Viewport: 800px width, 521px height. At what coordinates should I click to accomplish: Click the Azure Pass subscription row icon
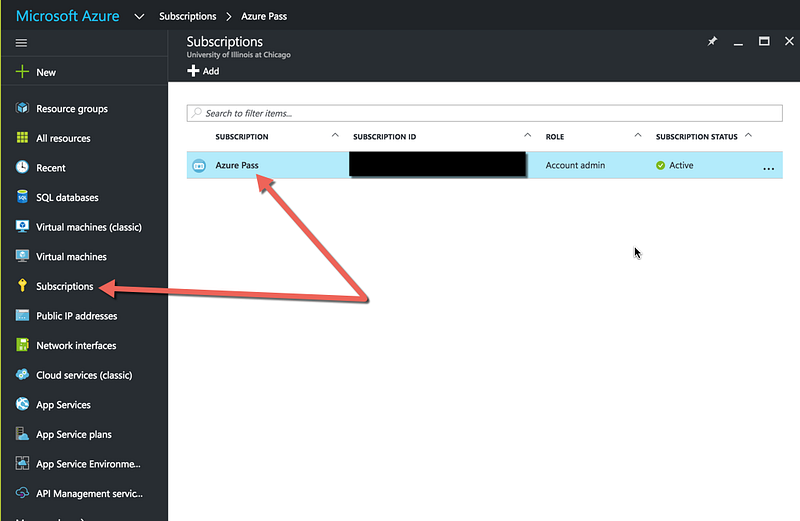click(x=199, y=165)
